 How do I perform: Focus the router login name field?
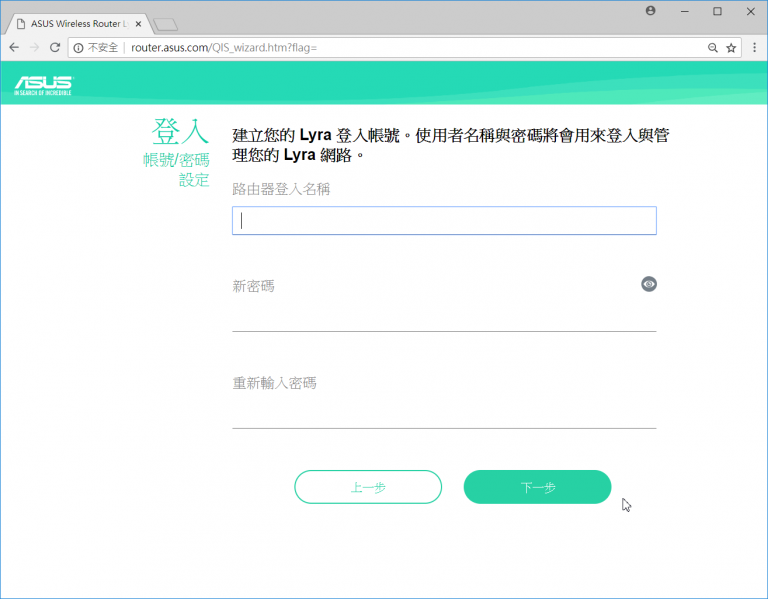pos(444,220)
